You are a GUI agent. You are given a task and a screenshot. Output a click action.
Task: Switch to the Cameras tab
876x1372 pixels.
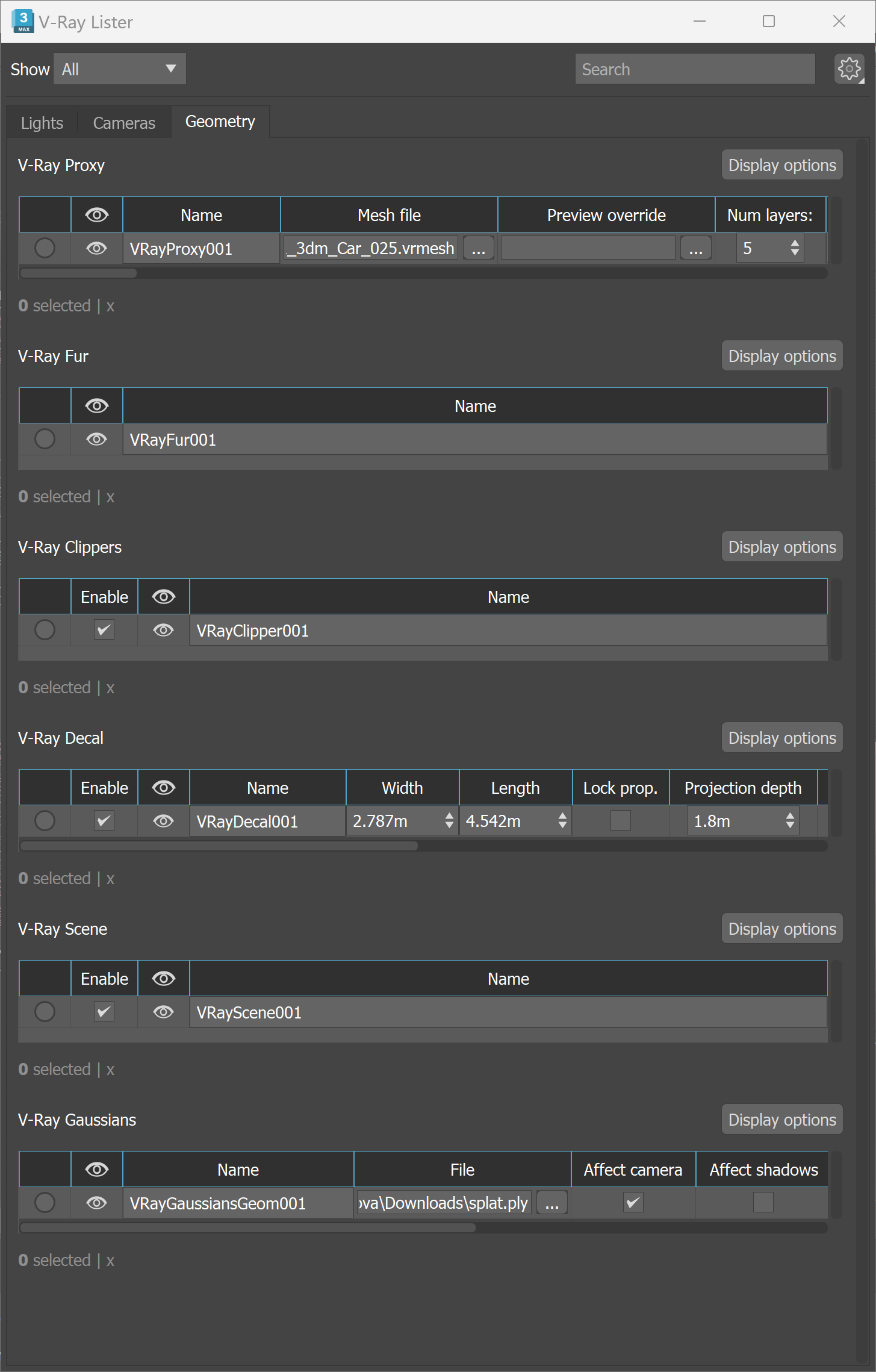pos(124,123)
